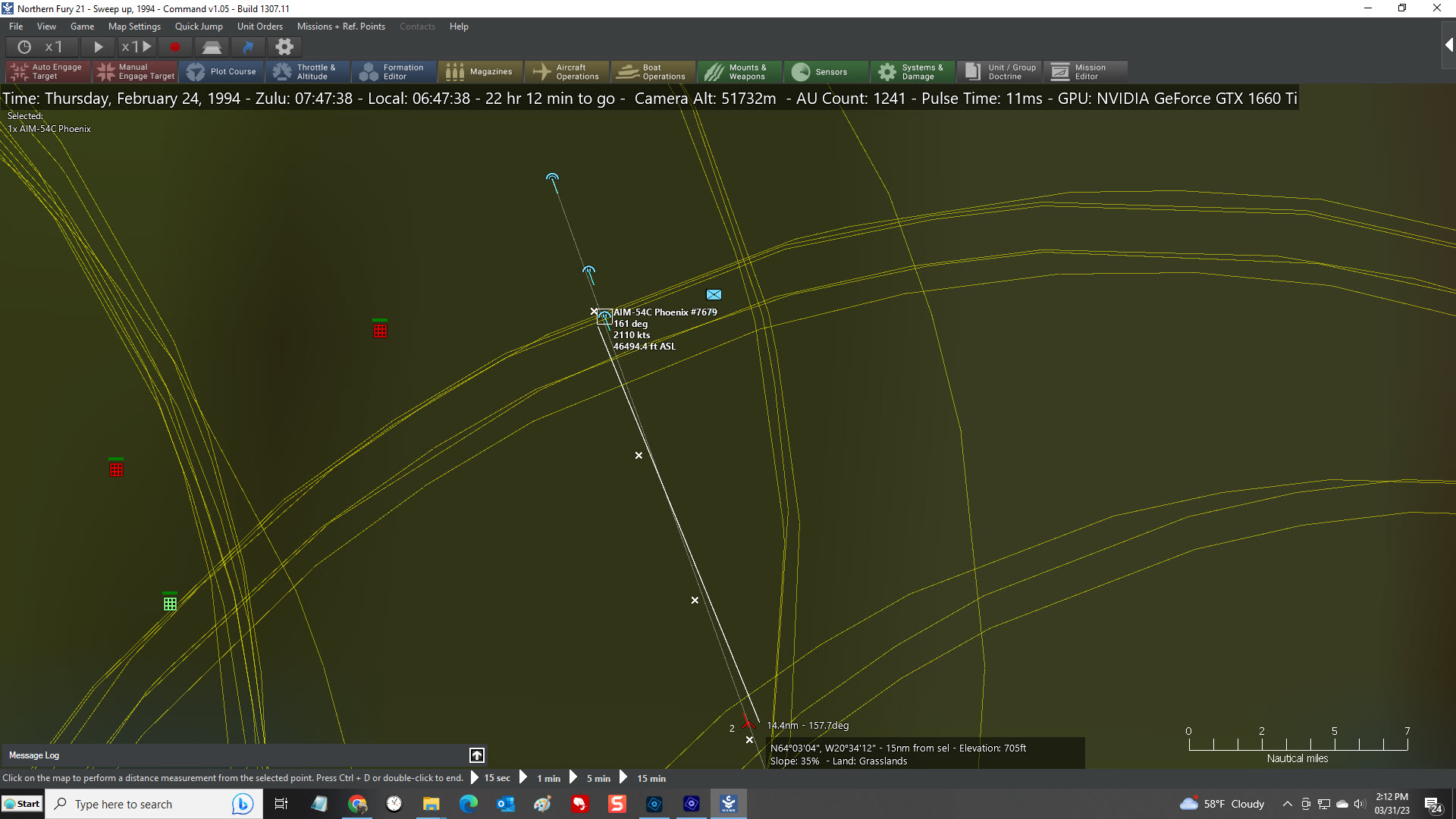Open the Magazines panel
Screen dimensions: 1456x819
coord(481,72)
